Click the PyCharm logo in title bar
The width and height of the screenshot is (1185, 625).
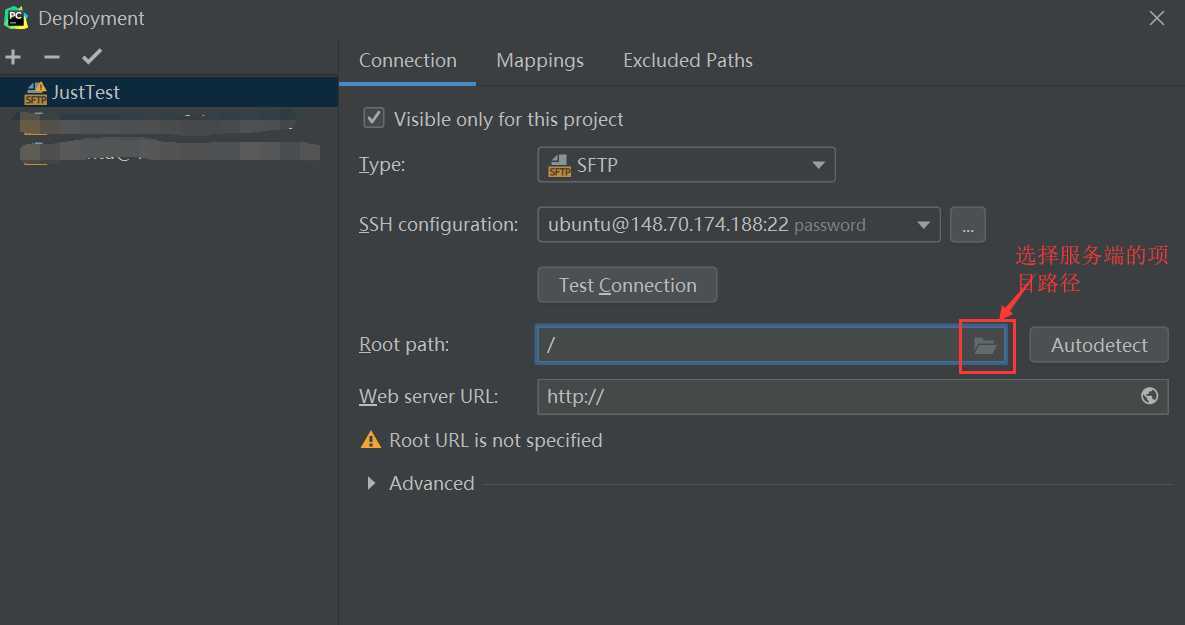tap(16, 18)
